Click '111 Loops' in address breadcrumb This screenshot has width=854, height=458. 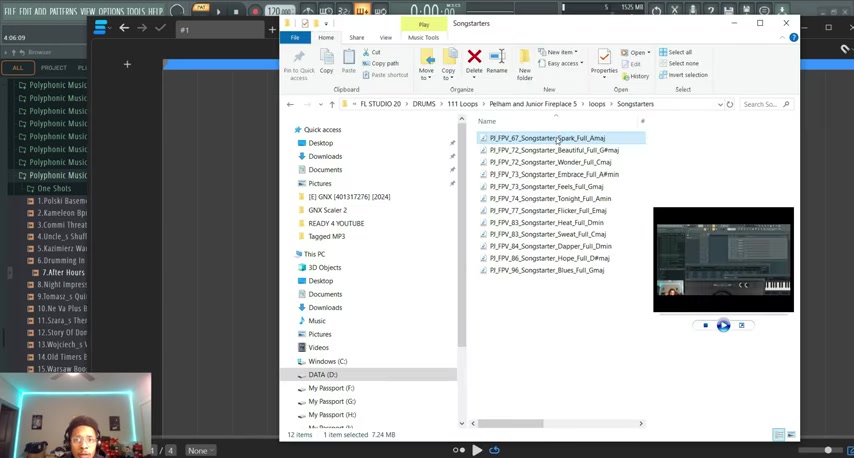[x=462, y=105]
